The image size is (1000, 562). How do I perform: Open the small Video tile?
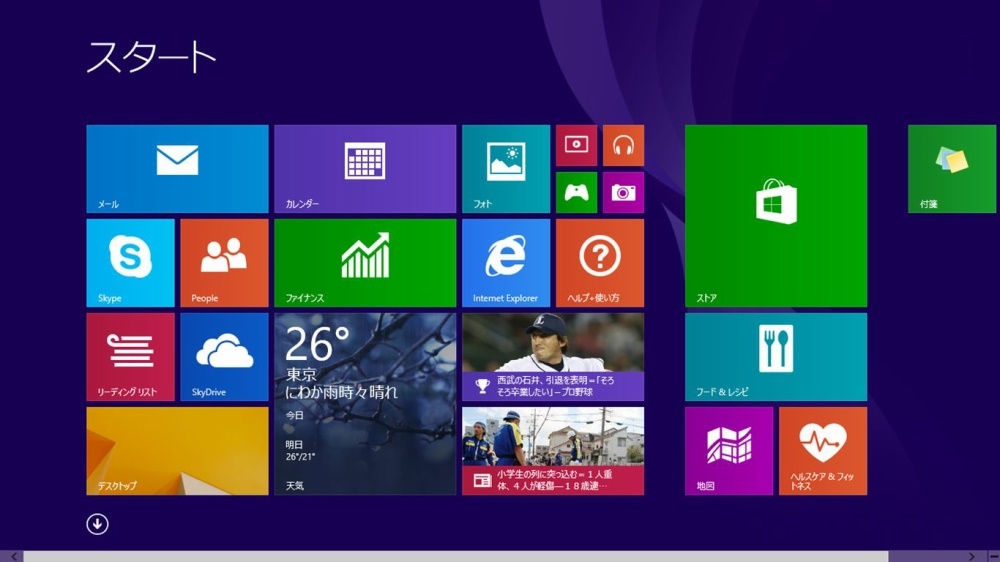576,145
